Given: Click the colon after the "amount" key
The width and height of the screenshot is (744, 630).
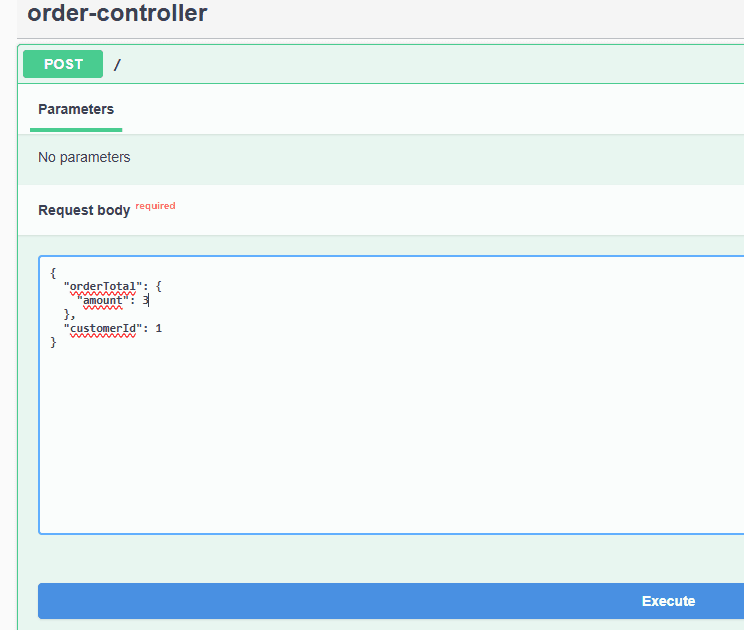Looking at the screenshot, I should coord(131,300).
